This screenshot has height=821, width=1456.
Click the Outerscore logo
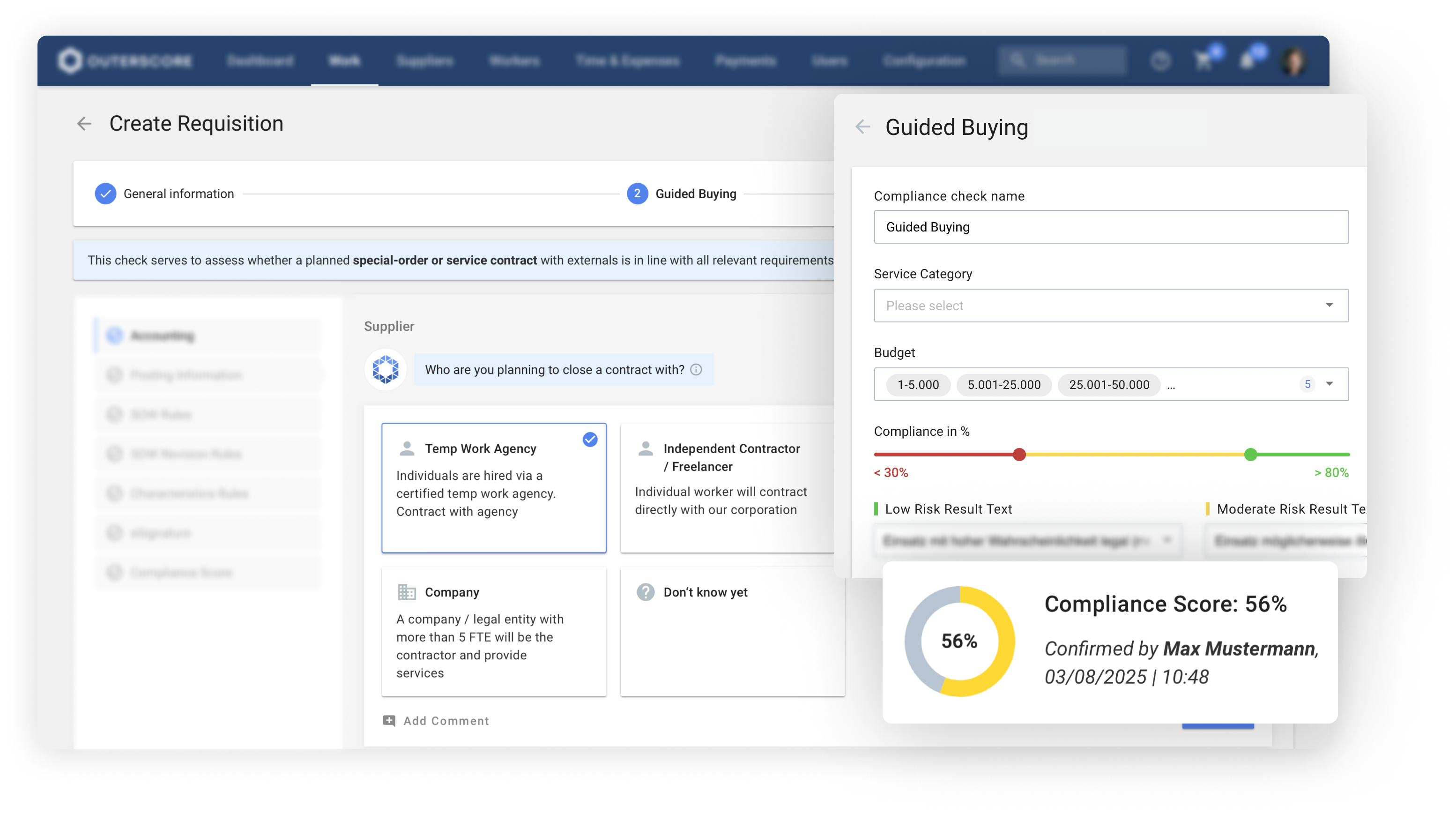(126, 60)
